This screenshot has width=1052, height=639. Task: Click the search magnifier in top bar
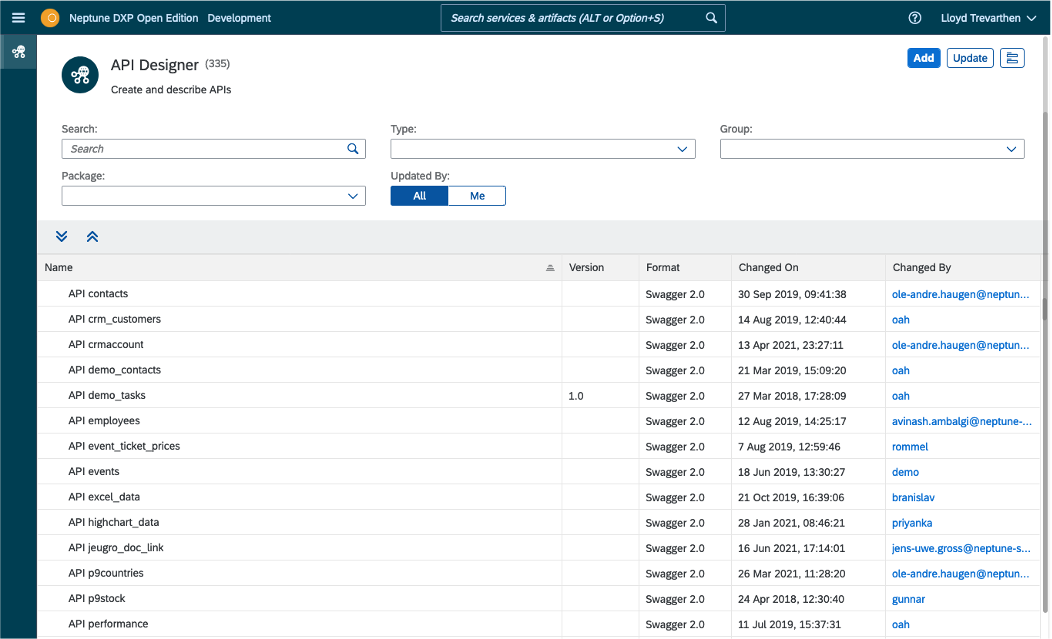pyautogui.click(x=711, y=18)
